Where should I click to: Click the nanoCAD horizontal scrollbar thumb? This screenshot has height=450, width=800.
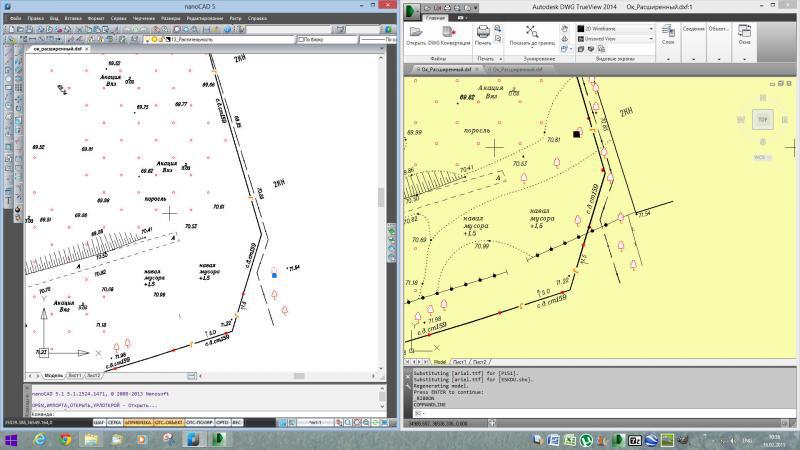point(299,376)
